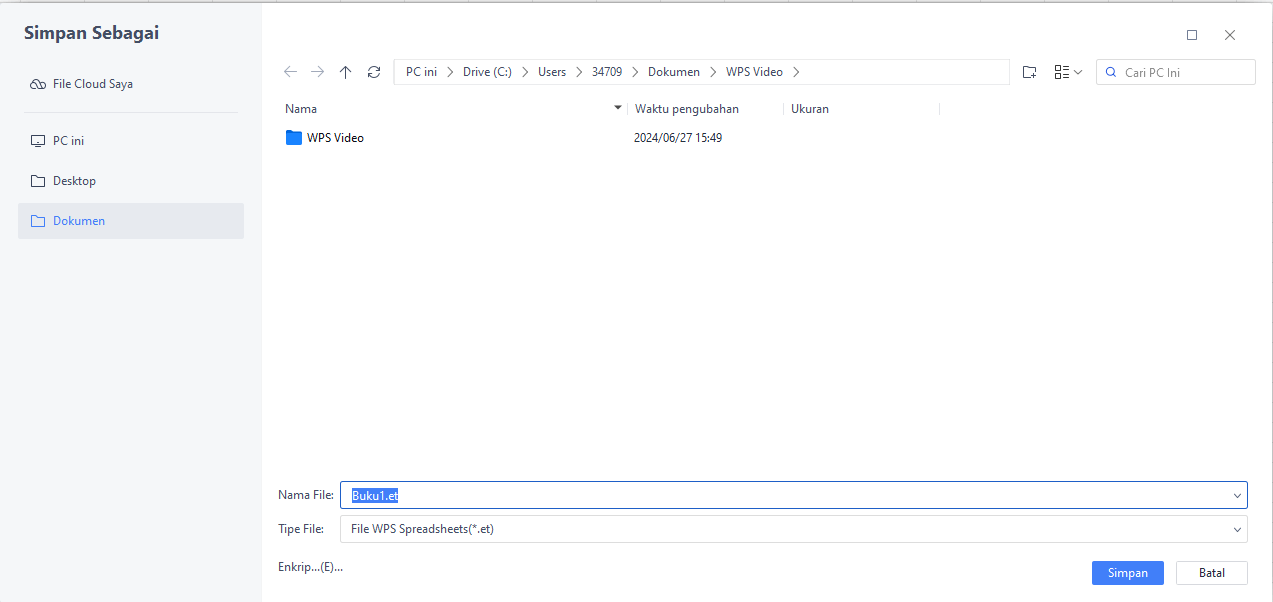
Task: Expand chevron after PC ini breadcrumb
Action: click(x=450, y=72)
